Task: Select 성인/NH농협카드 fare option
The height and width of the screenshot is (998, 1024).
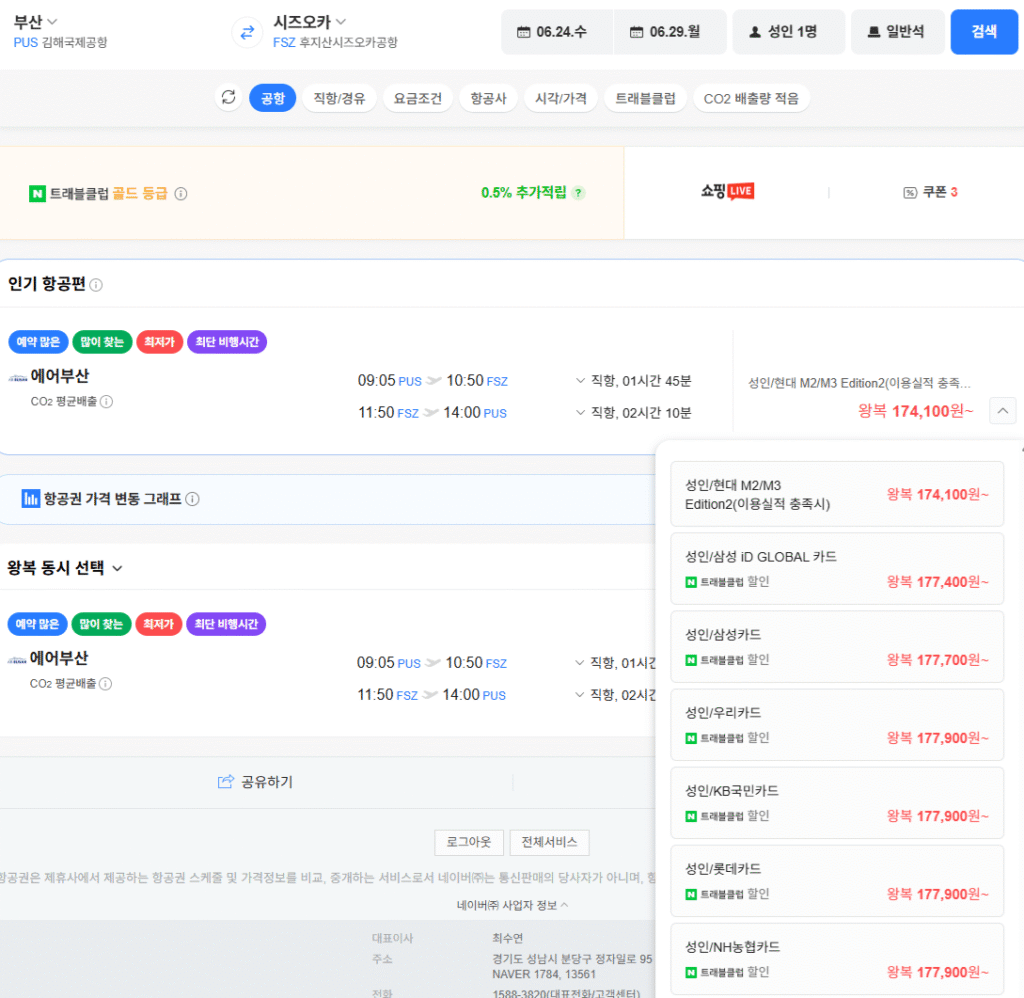Action: 837,959
